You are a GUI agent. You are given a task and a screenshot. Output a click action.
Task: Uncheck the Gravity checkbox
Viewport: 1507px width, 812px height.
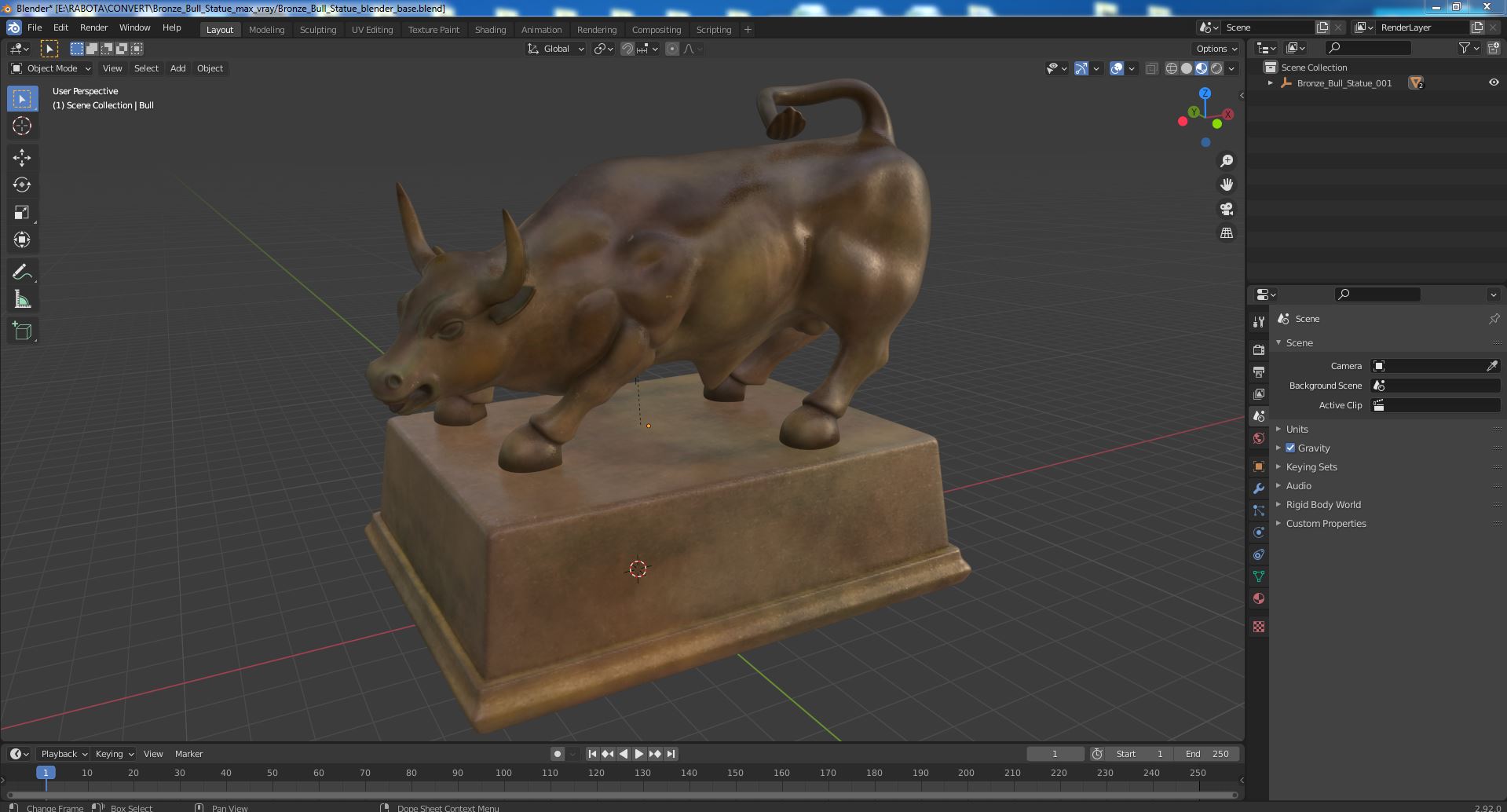(x=1290, y=448)
